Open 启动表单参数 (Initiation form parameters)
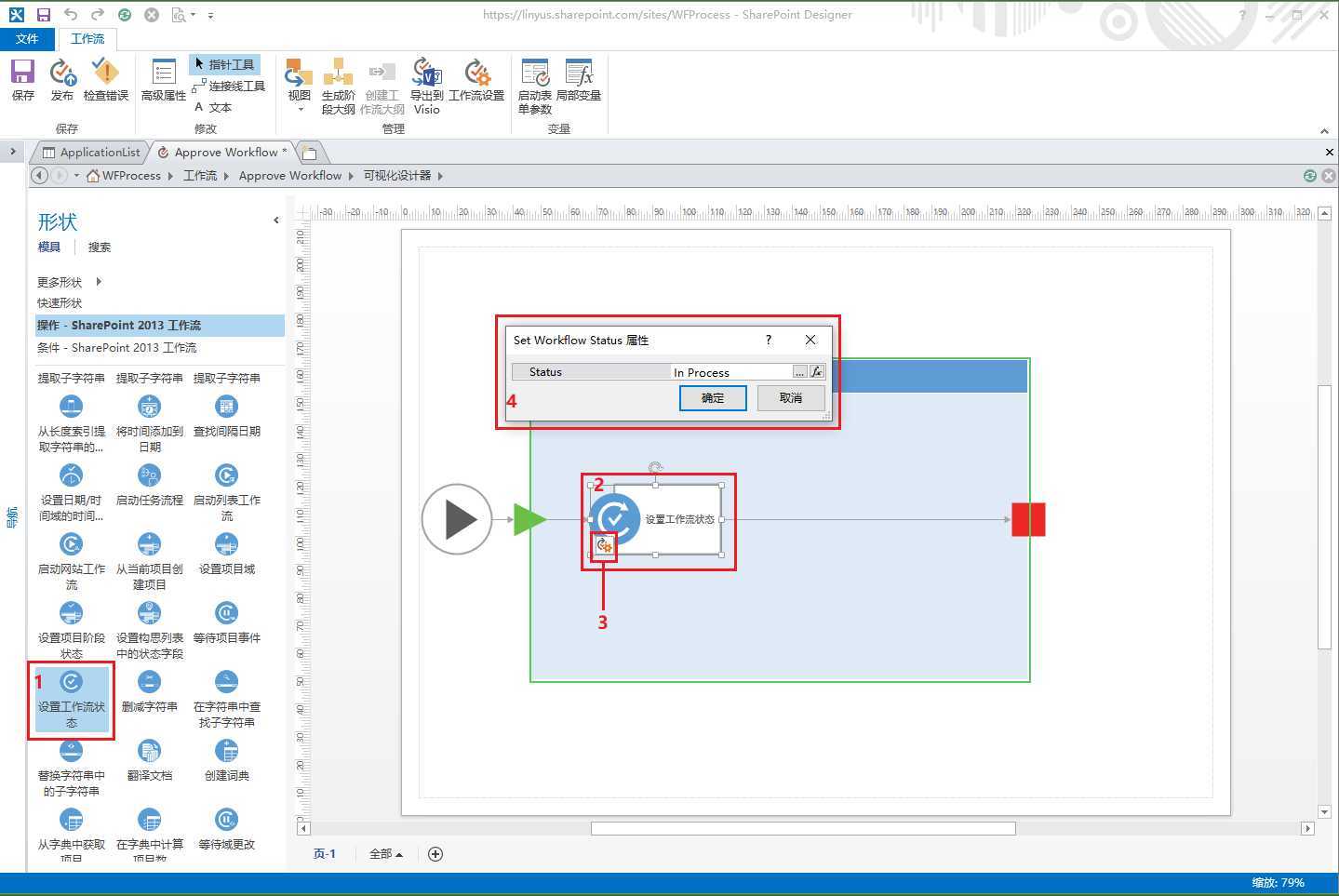 tap(535, 86)
